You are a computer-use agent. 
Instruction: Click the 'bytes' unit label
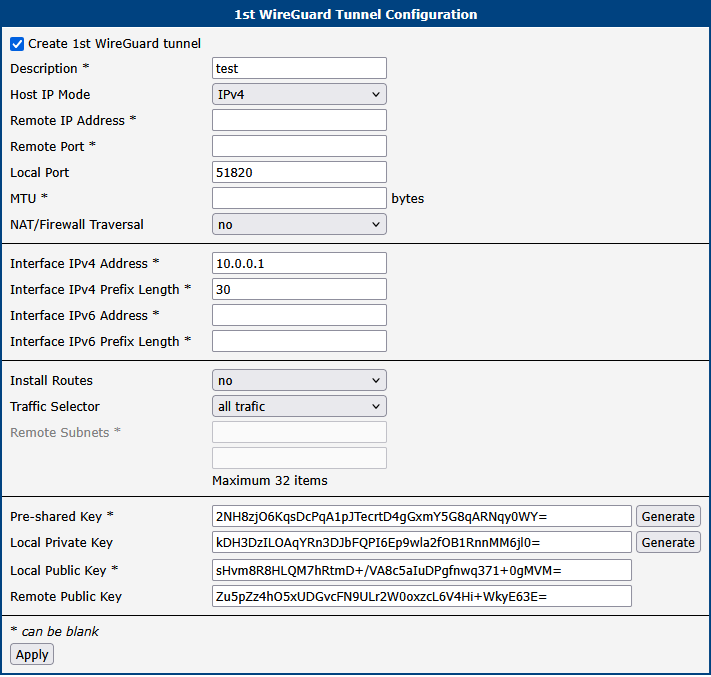point(408,199)
